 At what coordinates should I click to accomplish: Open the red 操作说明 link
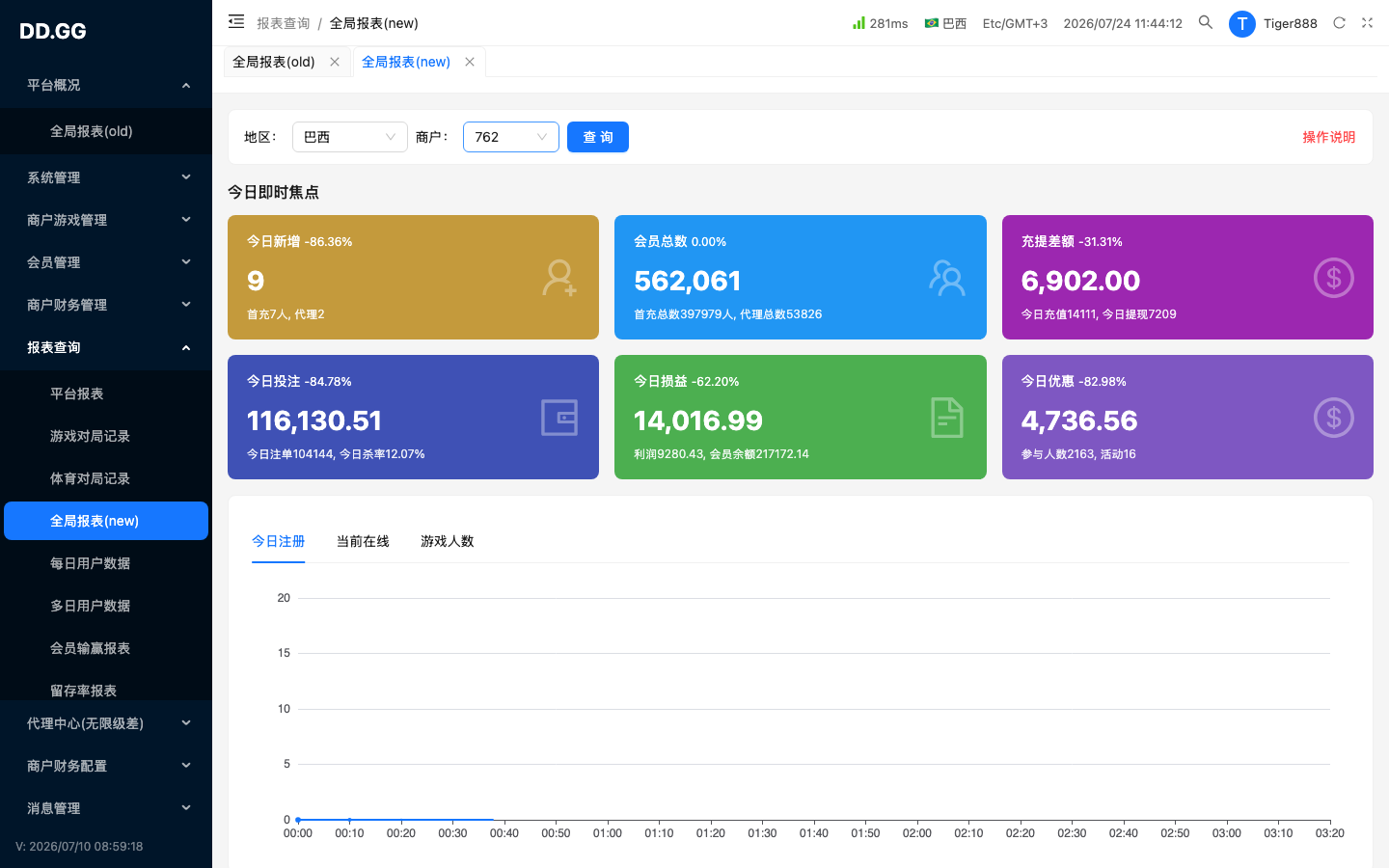tap(1329, 137)
